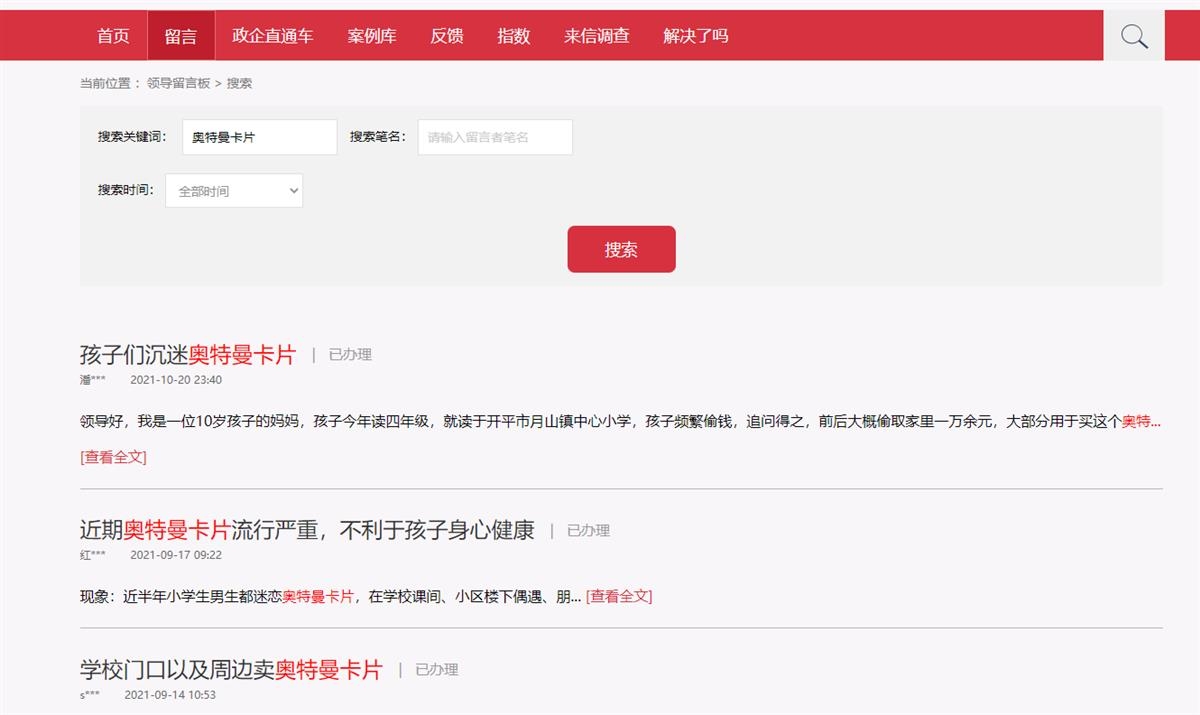Click 已办理 status beside 孩子们沉迷奥特曼卡片

tap(350, 354)
